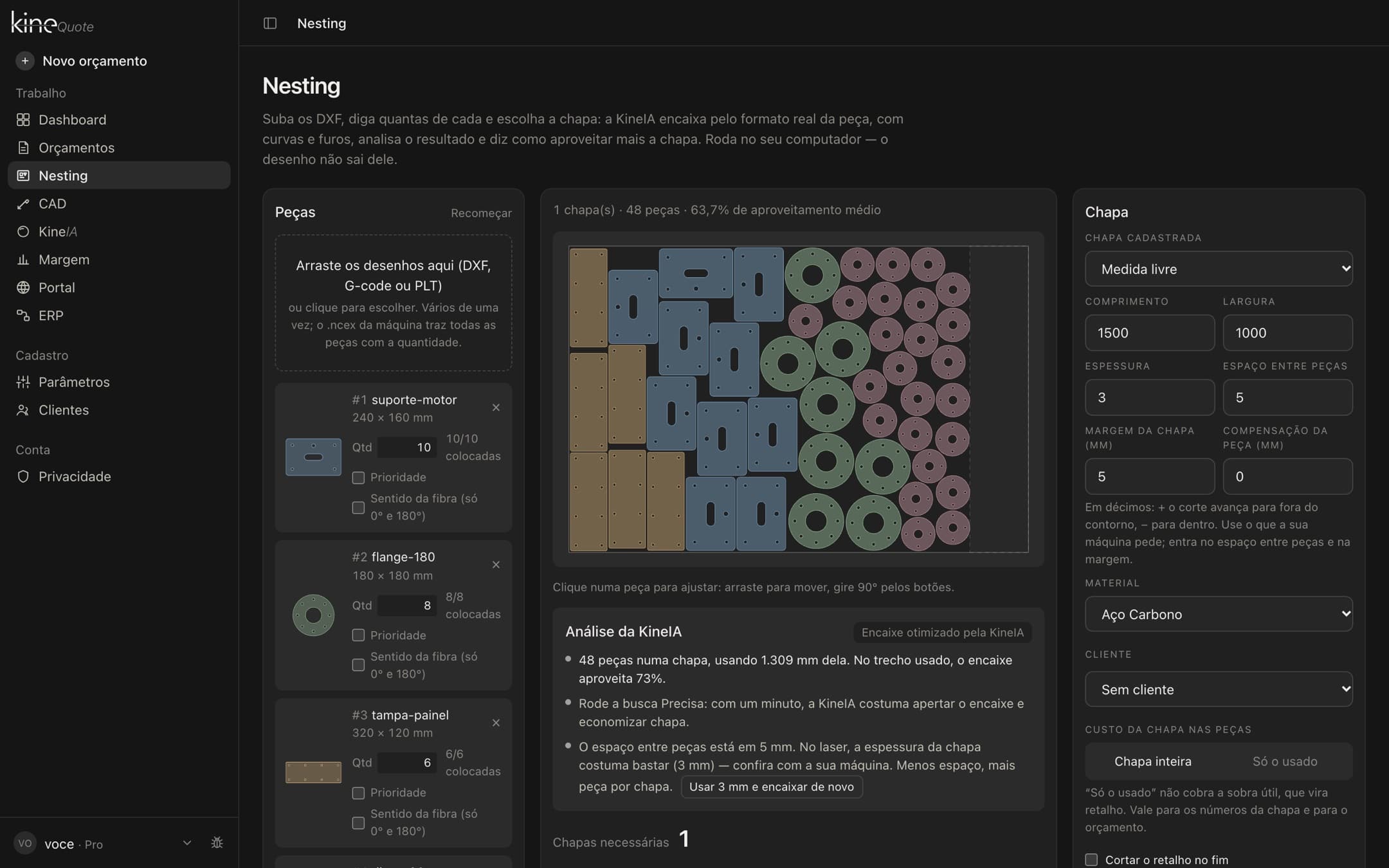The width and height of the screenshot is (1389, 868).
Task: Remove the tampa-painel part
Action: [496, 723]
